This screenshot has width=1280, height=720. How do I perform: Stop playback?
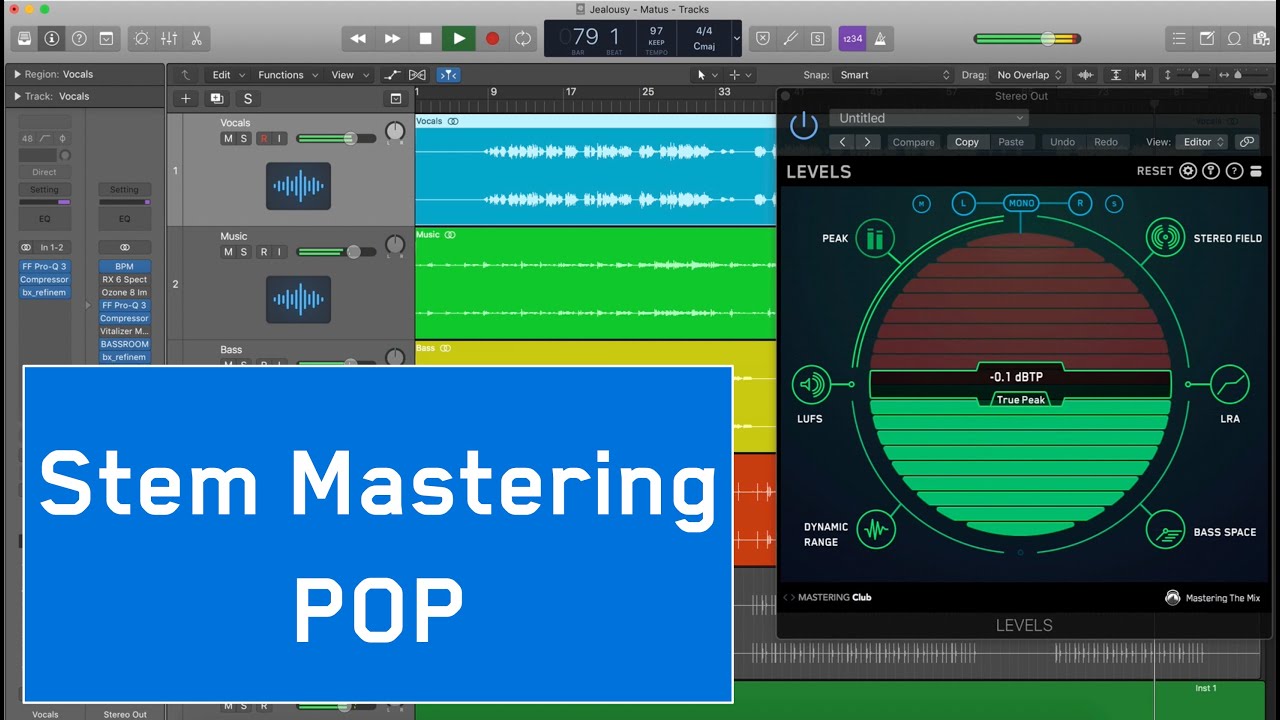point(425,38)
